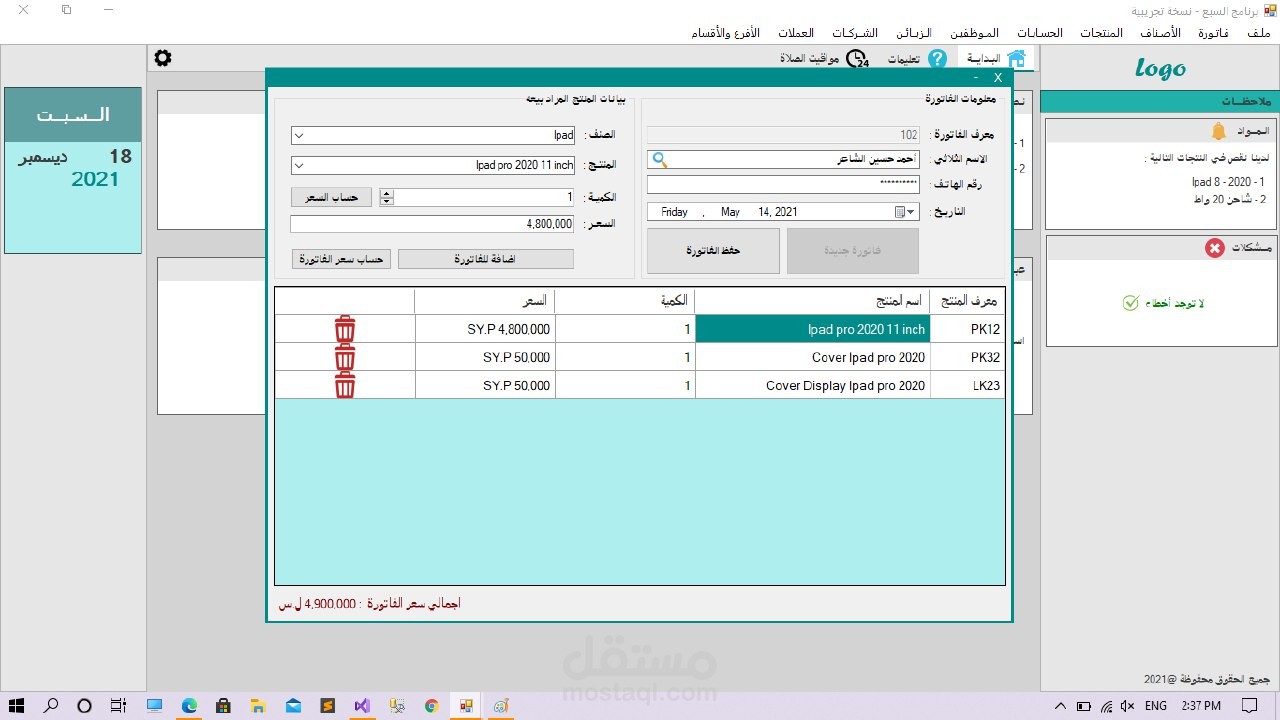
Task: Open the الشركات menu
Action: click(854, 33)
